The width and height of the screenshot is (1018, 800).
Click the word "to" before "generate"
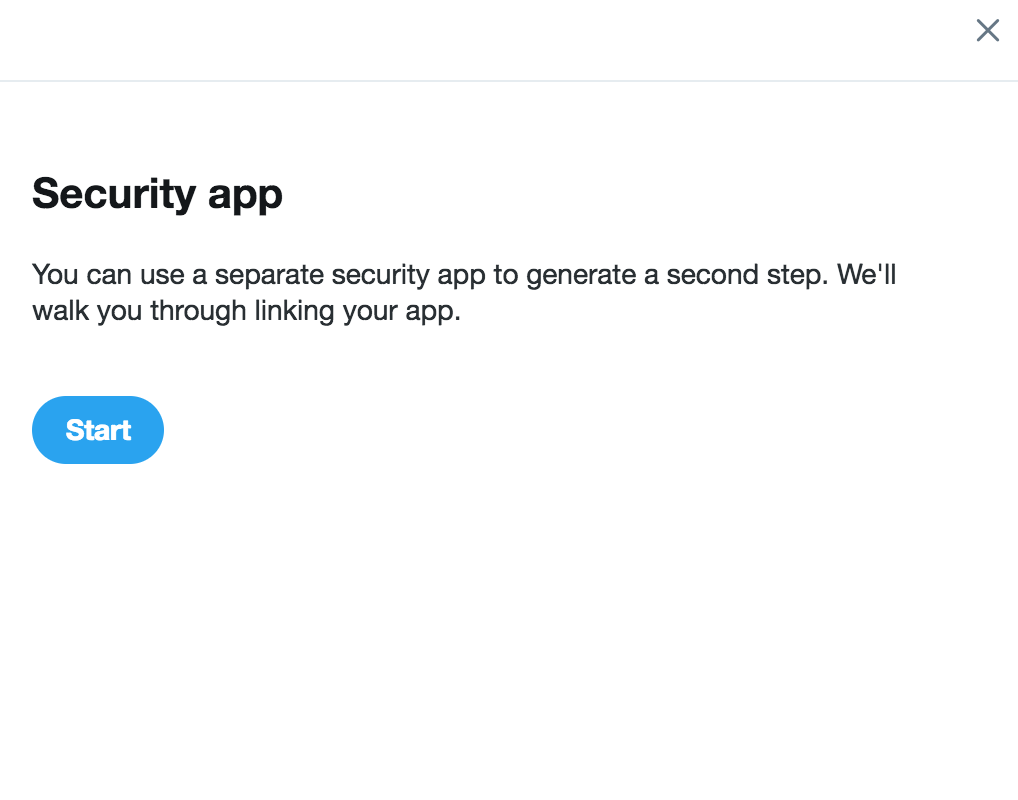505,276
